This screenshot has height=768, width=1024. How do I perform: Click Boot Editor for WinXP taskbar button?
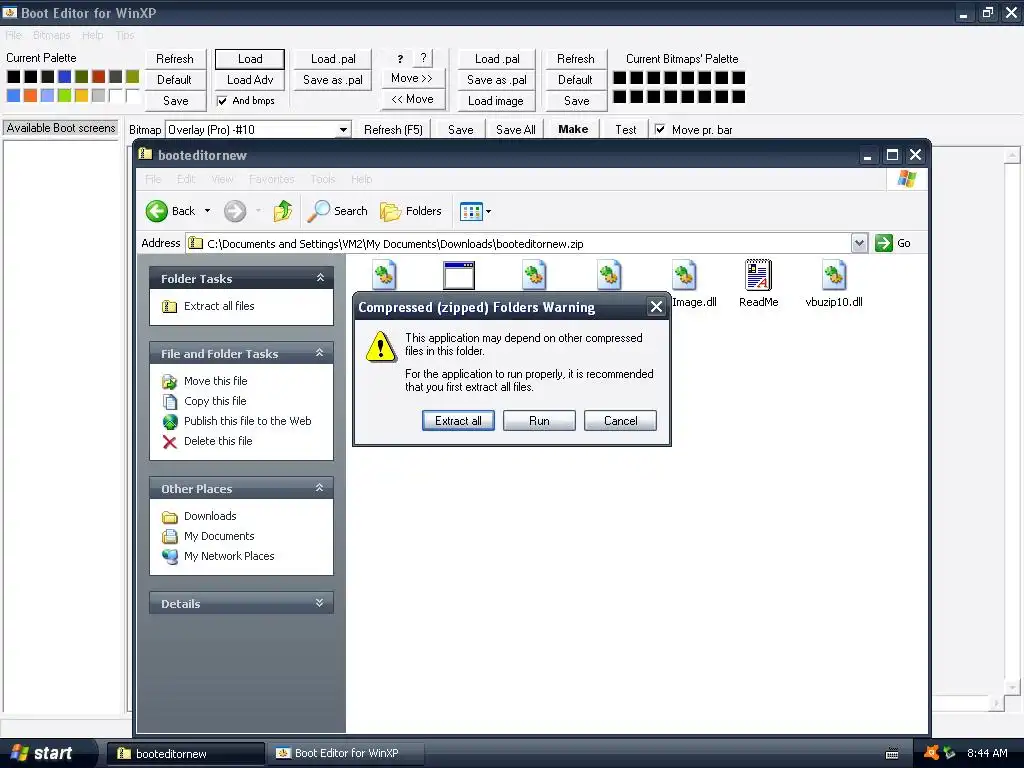click(345, 754)
